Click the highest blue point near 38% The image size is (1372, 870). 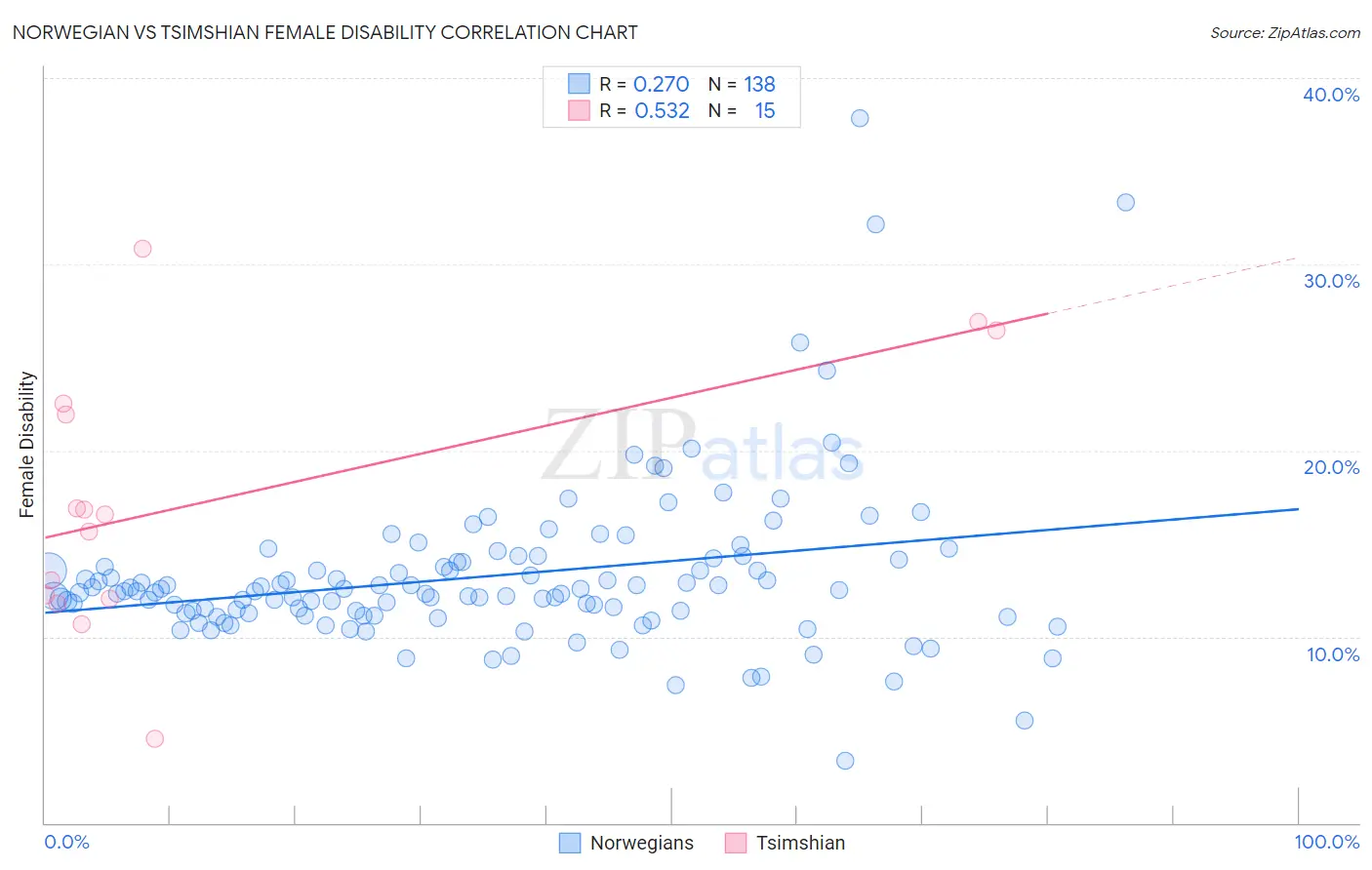pos(860,118)
